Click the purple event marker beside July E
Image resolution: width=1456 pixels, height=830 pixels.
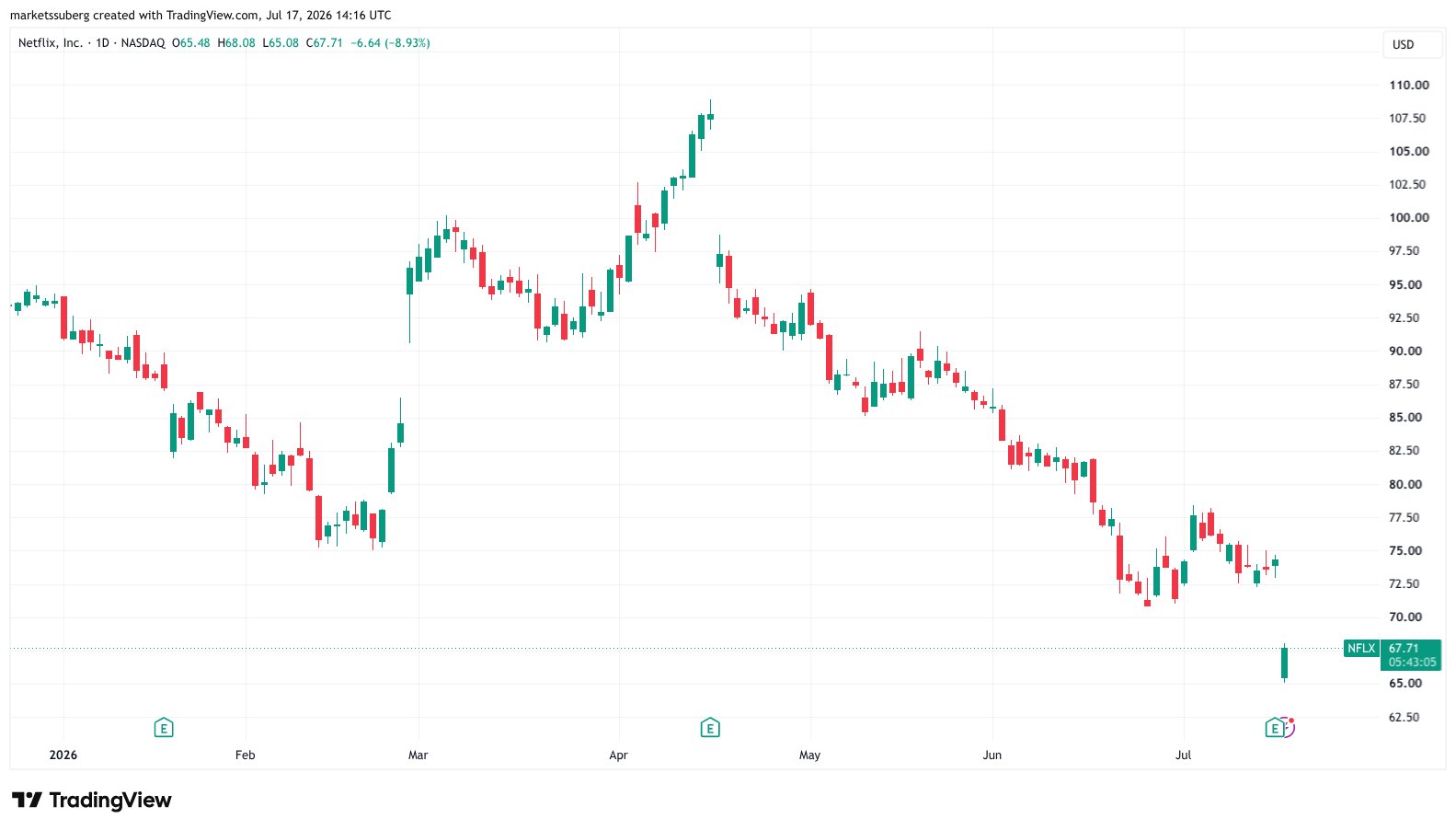coord(1290,728)
